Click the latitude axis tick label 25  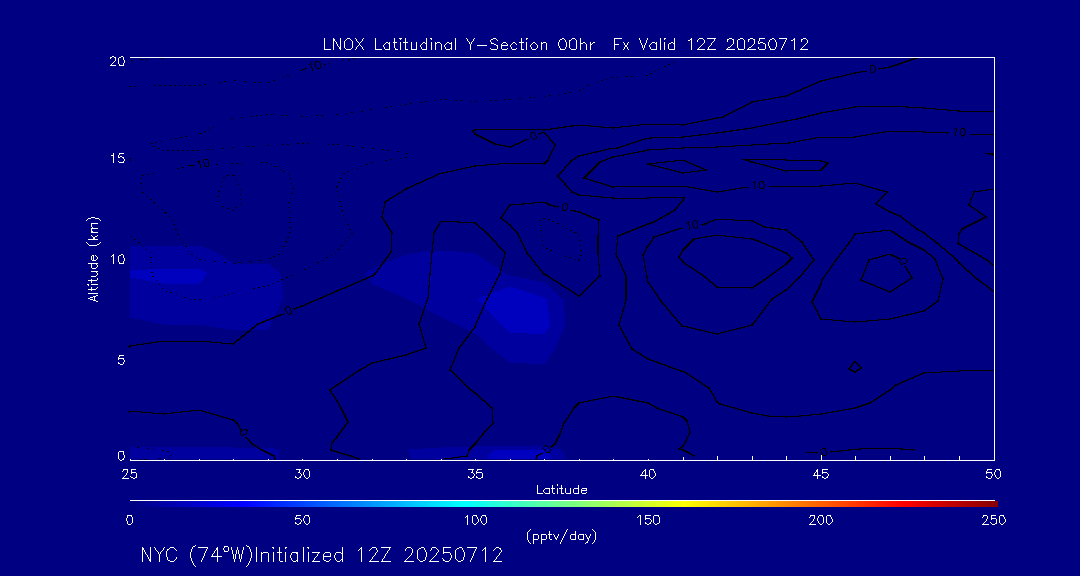(x=129, y=473)
